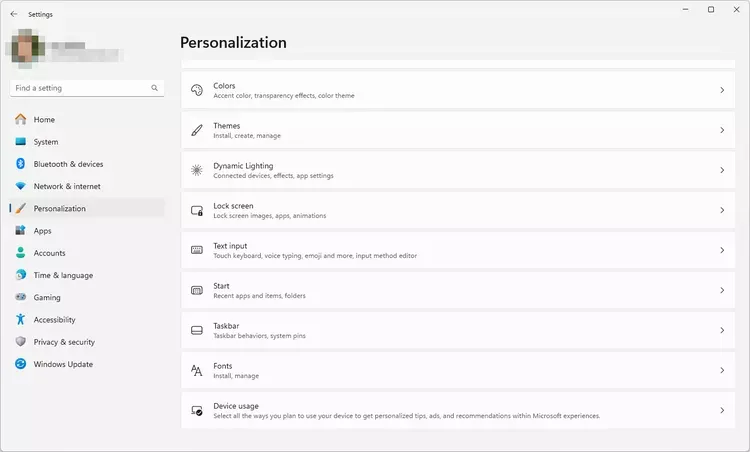Image resolution: width=750 pixels, height=452 pixels.
Task: Open the user account profile picture
Action: point(27,49)
